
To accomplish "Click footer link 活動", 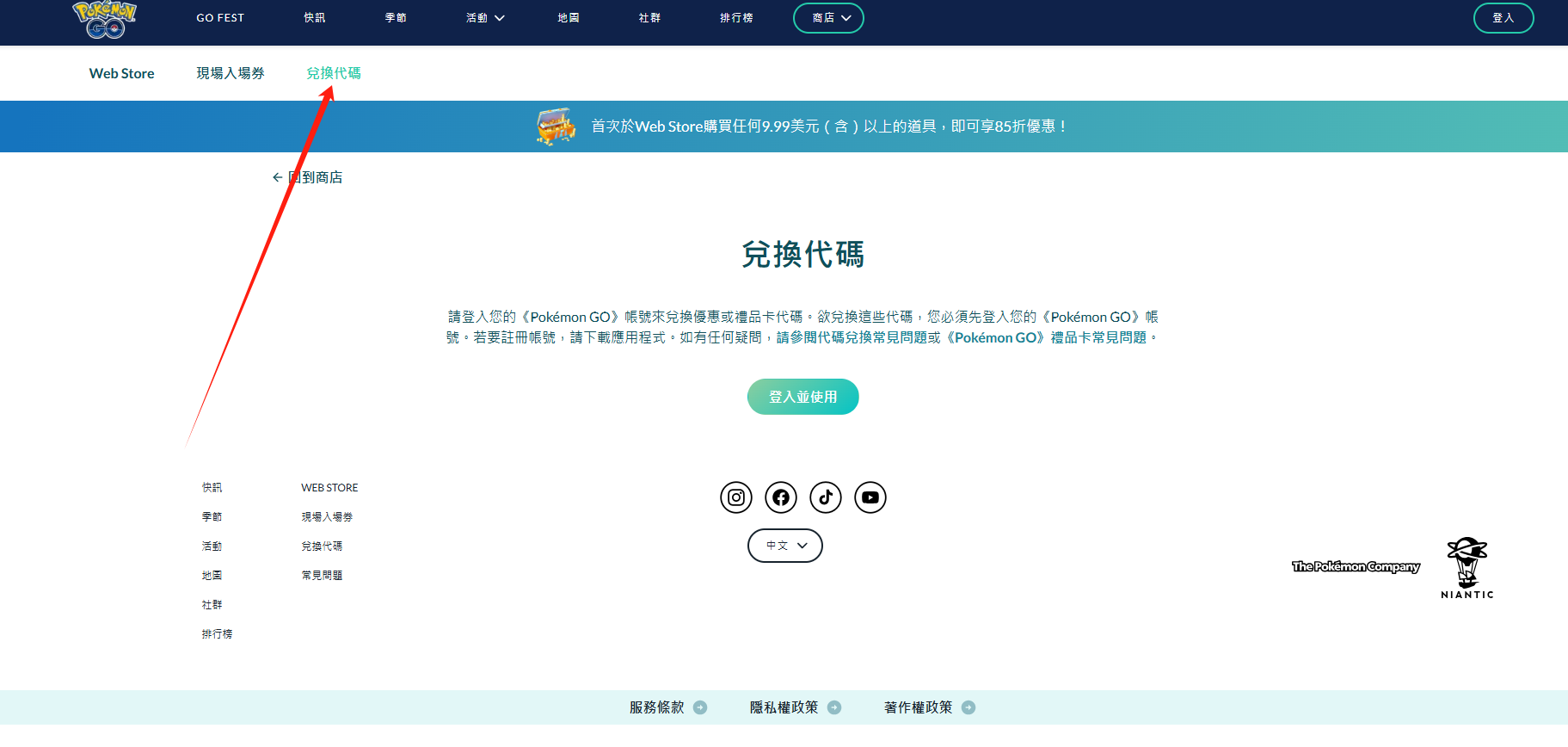I will 212,546.
